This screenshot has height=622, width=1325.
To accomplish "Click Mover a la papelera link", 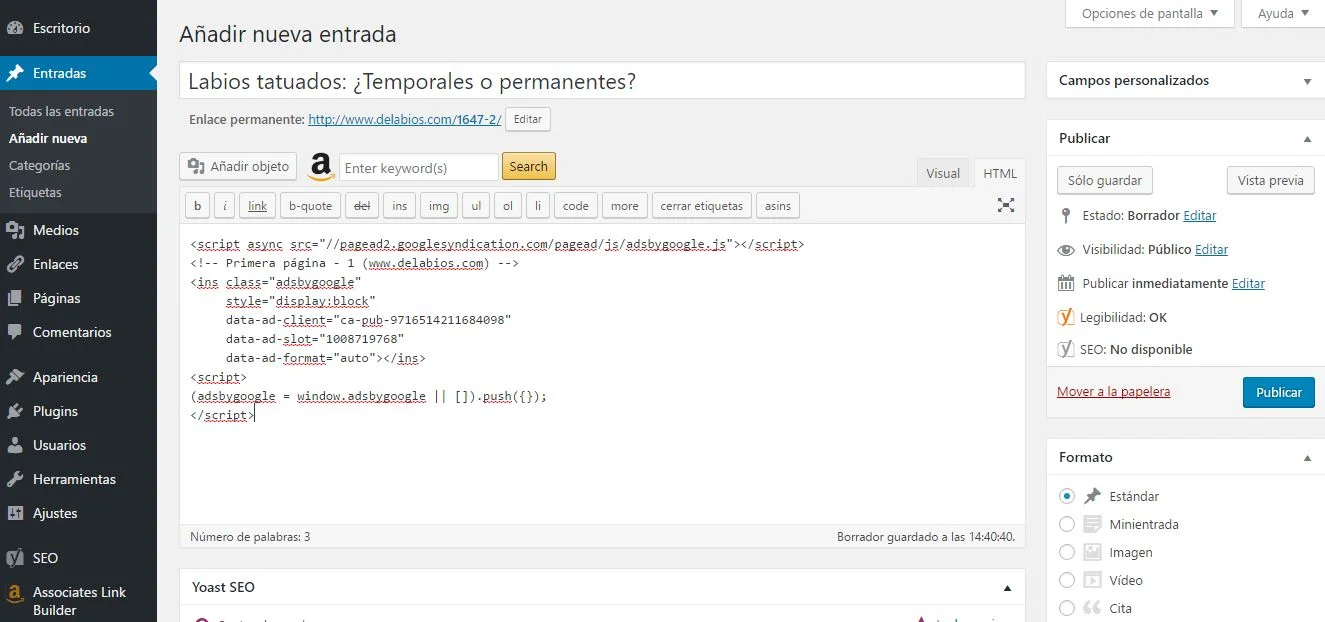I will coord(1113,392).
